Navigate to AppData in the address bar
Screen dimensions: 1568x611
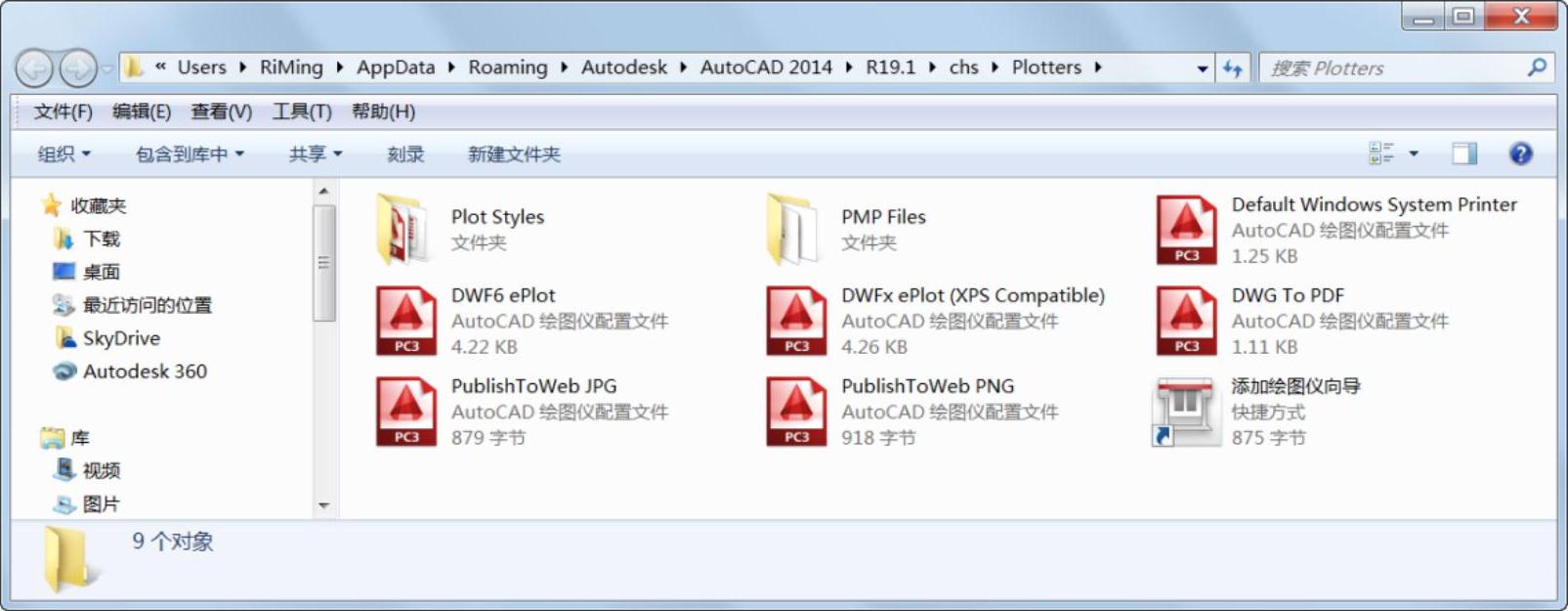tap(396, 67)
